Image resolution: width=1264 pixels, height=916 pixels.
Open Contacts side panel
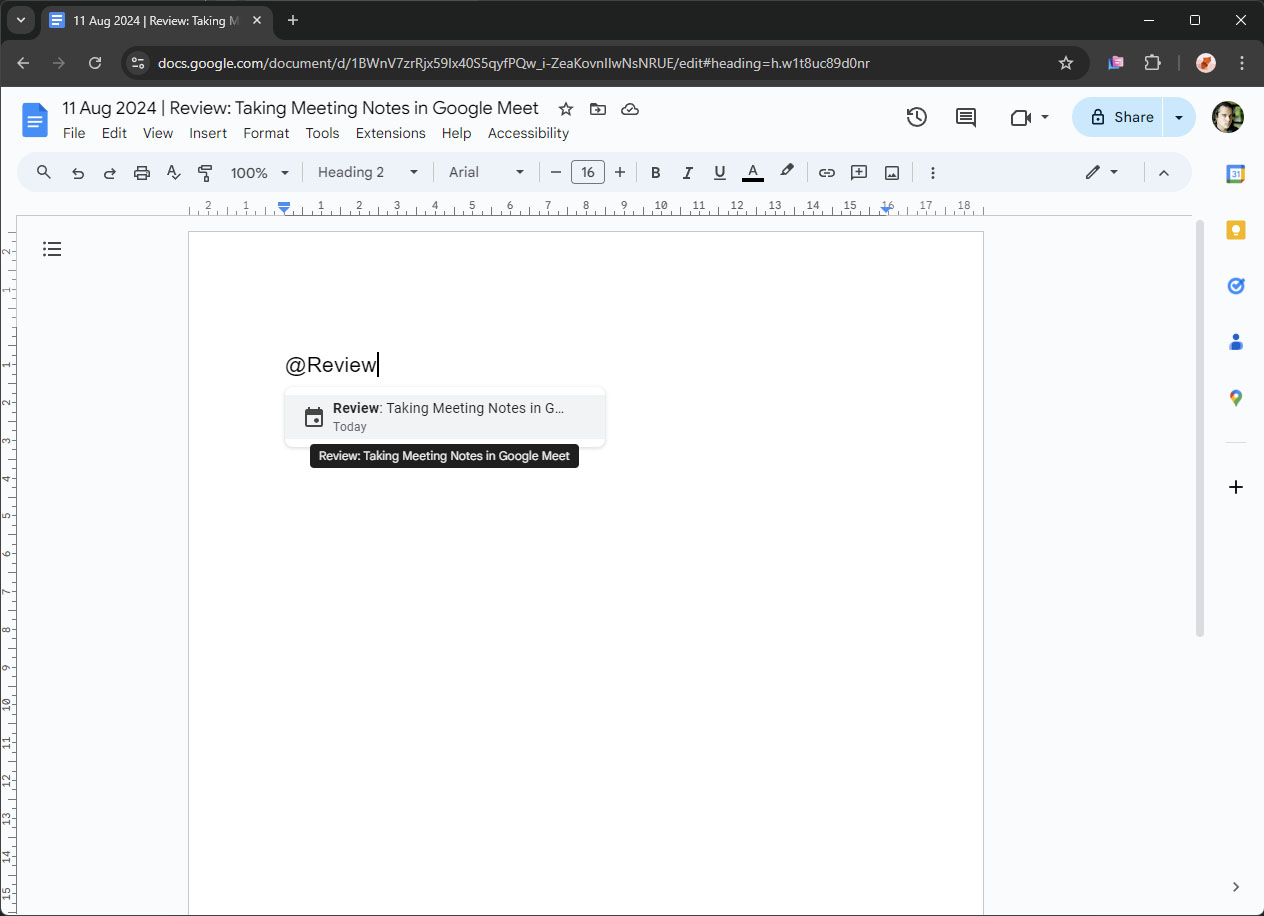(1236, 342)
